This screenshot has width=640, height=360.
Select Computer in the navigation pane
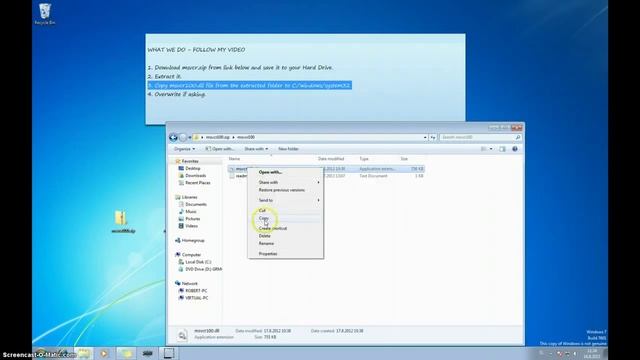click(191, 255)
